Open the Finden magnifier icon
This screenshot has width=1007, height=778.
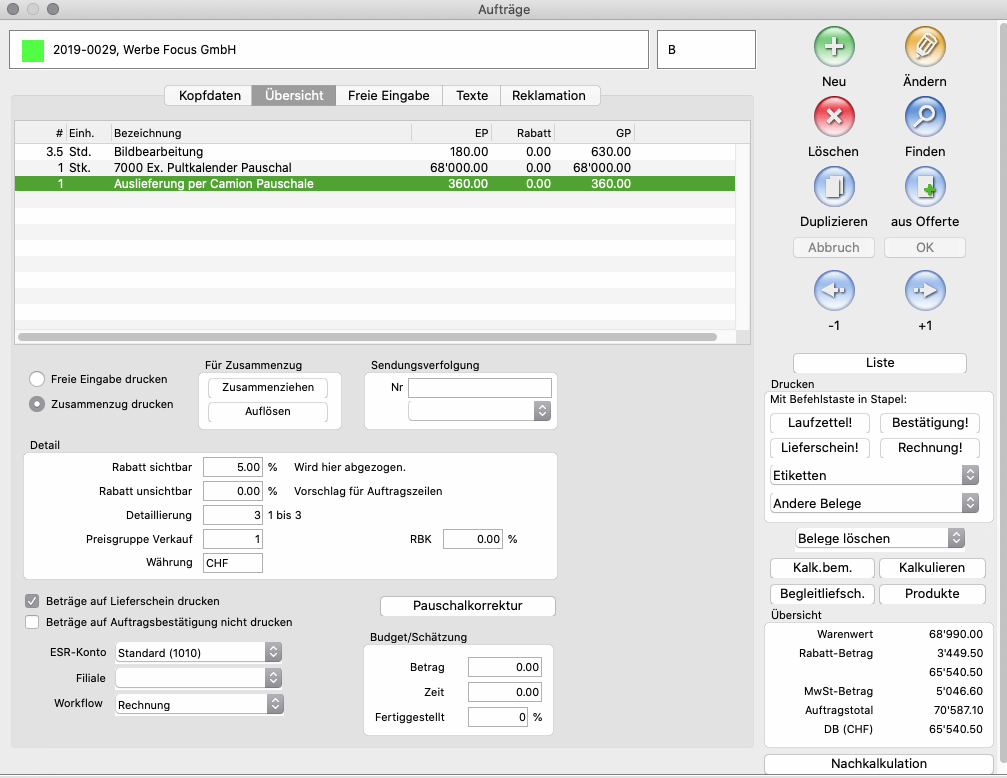925,116
